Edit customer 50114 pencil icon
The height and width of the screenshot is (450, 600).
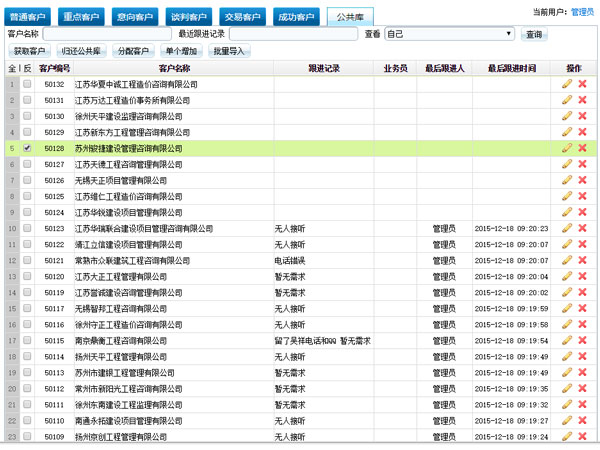point(567,357)
